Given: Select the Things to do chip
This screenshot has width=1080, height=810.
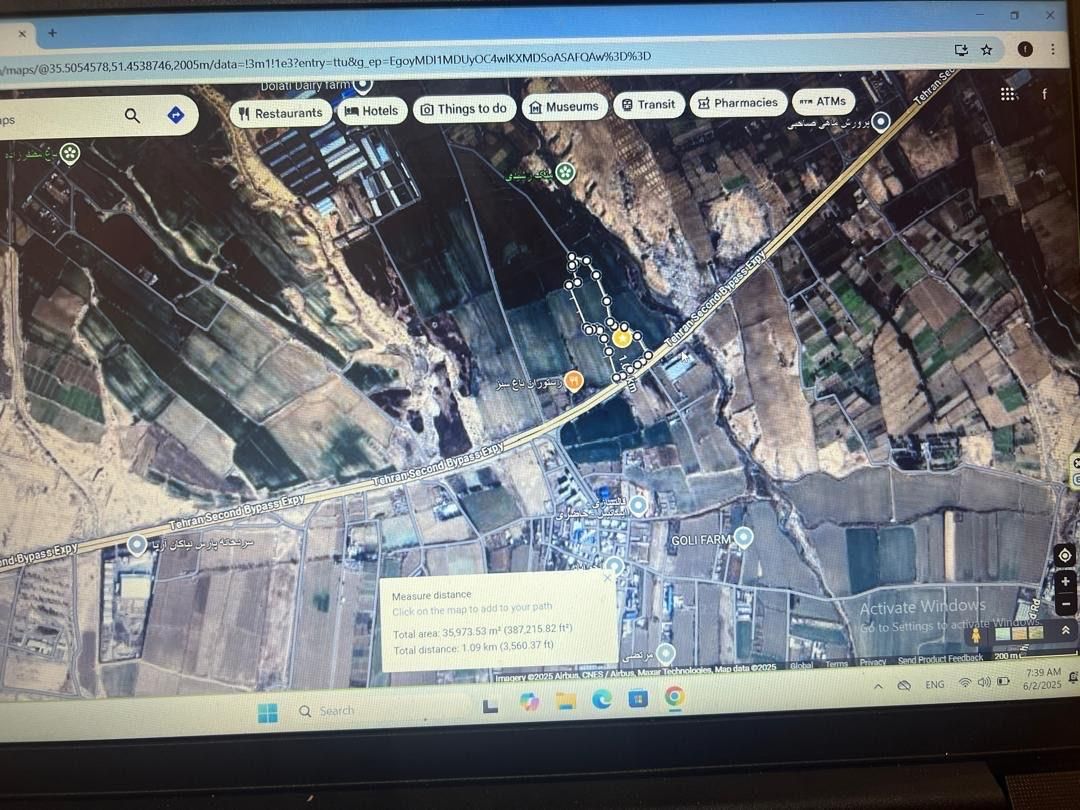Looking at the screenshot, I should click(464, 109).
